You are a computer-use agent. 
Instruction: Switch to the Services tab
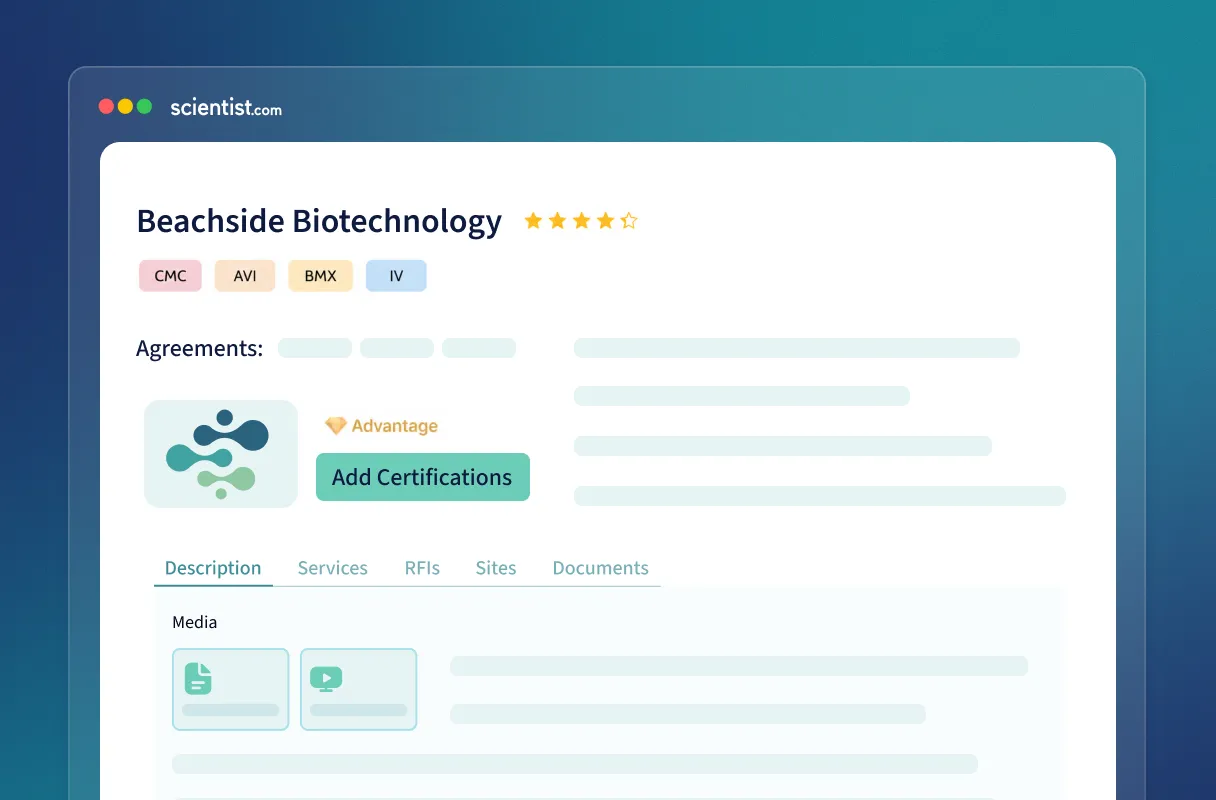[333, 568]
